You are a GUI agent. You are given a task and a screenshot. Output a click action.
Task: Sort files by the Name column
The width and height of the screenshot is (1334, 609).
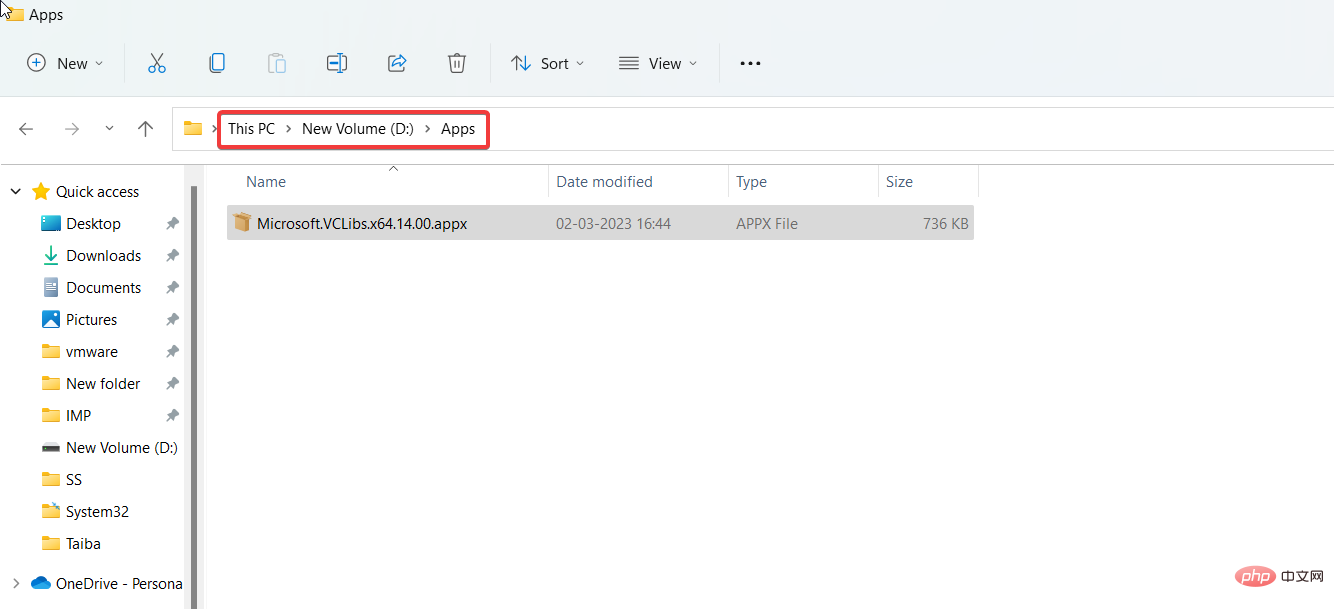pyautogui.click(x=388, y=182)
